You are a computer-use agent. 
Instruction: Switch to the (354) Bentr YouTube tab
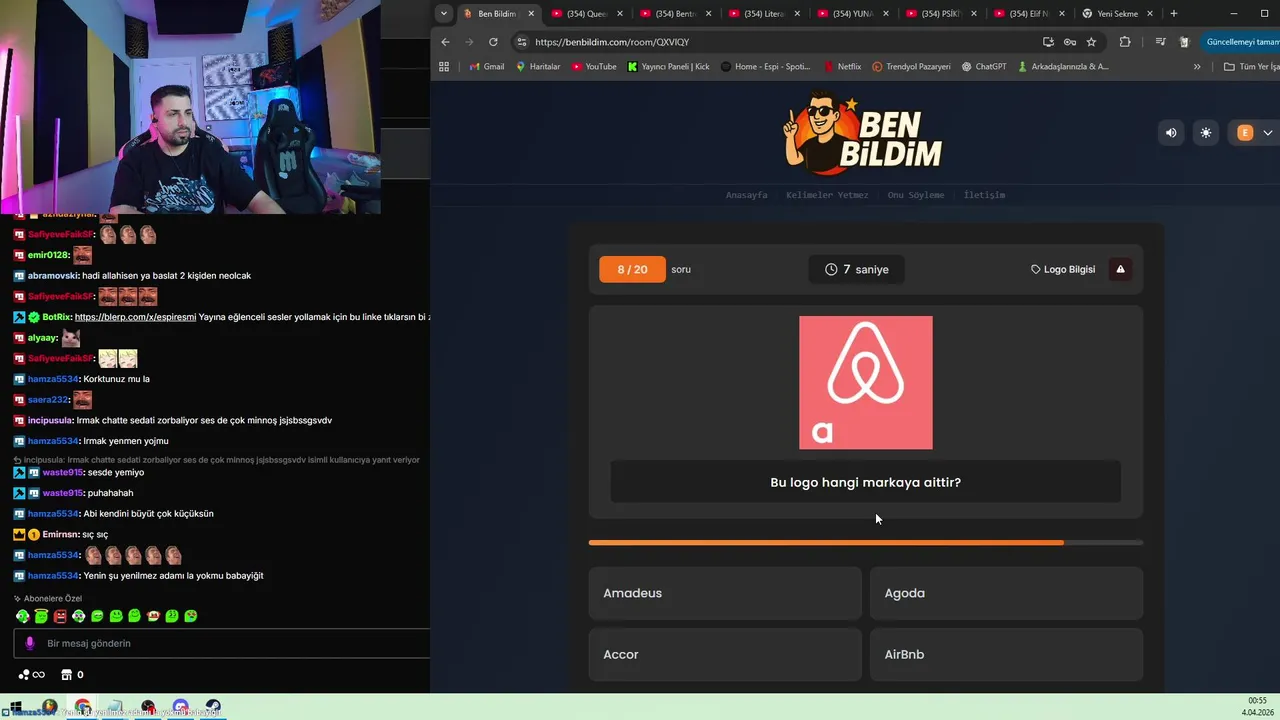676,14
